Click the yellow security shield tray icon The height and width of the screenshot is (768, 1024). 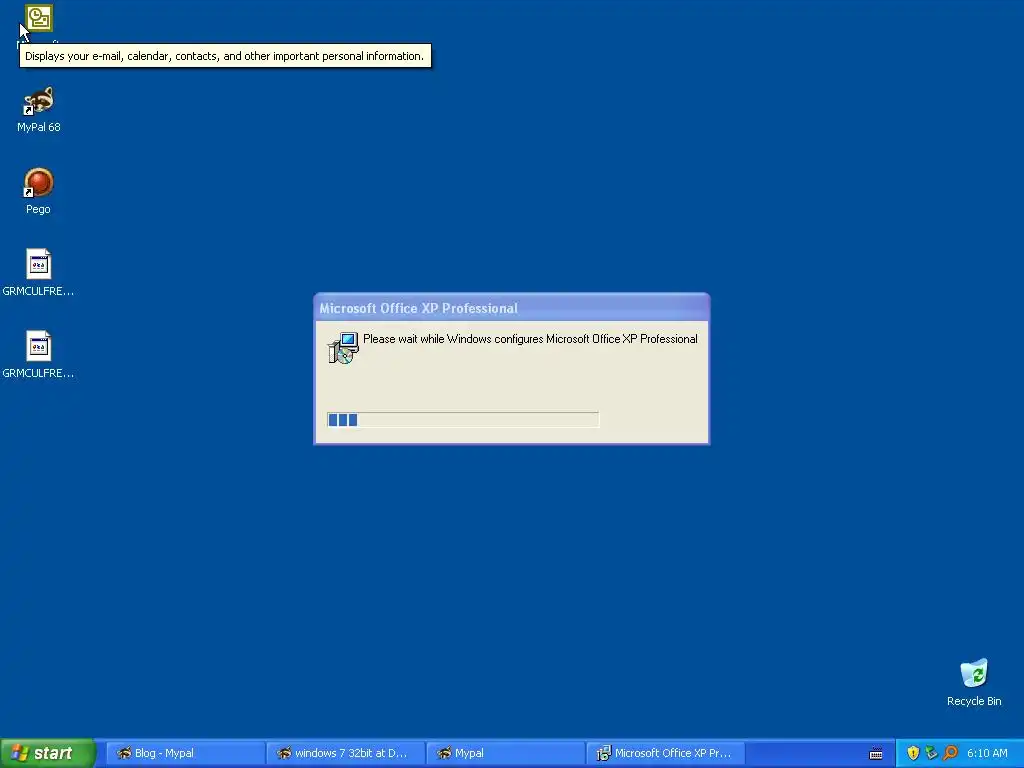[913, 753]
